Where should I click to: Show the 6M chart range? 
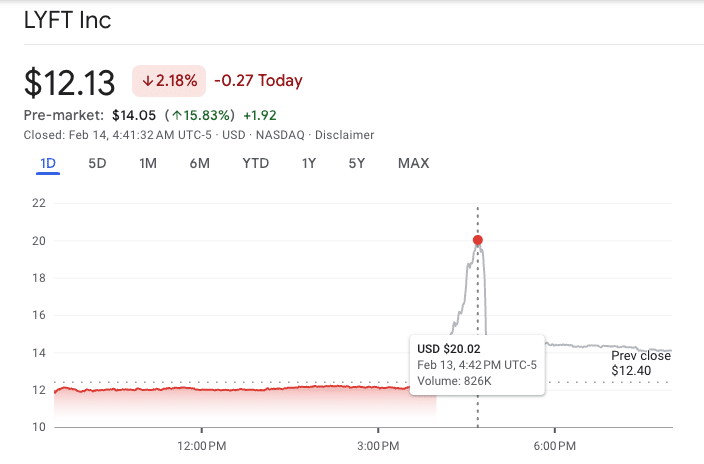click(199, 164)
